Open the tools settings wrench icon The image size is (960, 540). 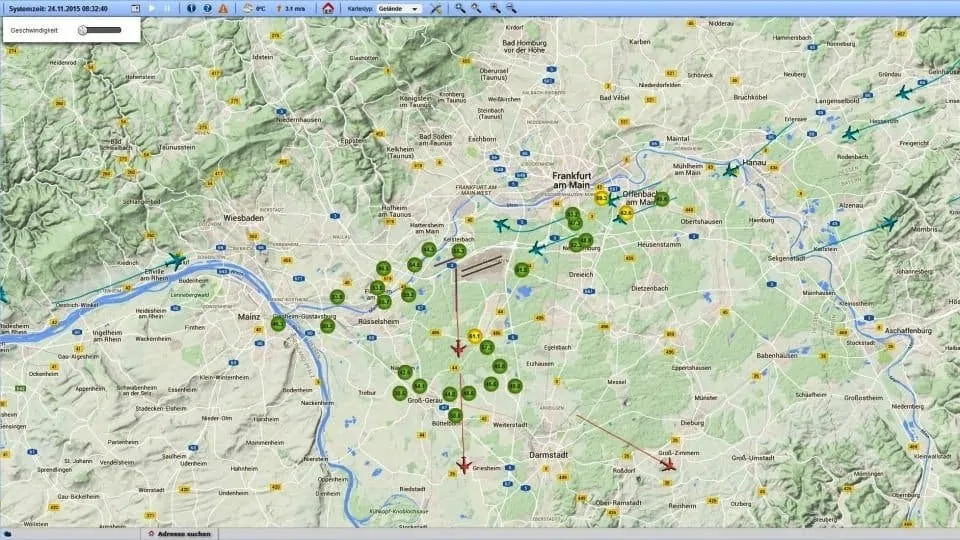[435, 9]
